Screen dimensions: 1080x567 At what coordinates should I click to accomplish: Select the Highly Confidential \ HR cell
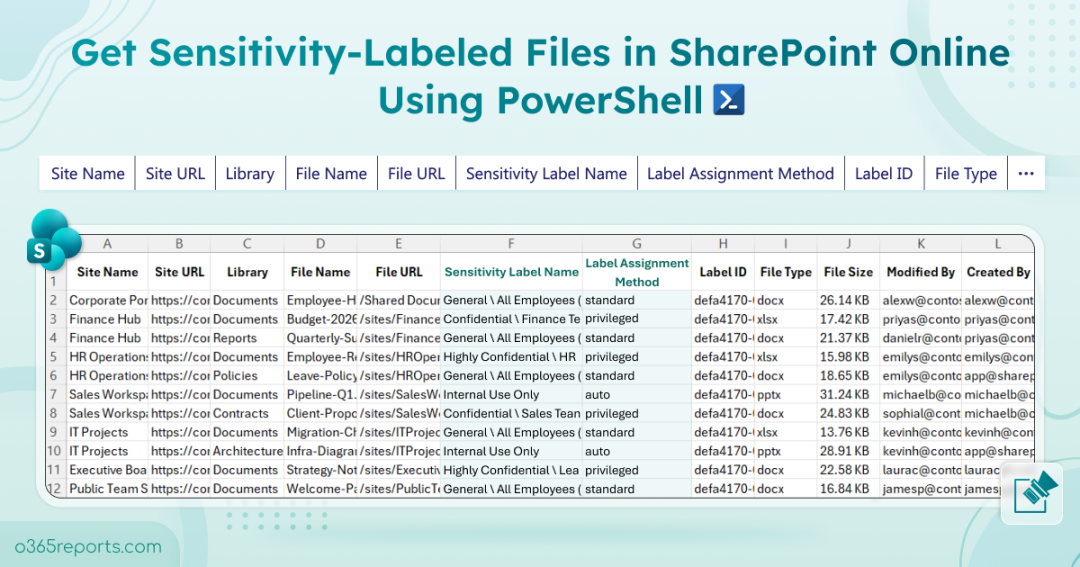tap(511, 357)
